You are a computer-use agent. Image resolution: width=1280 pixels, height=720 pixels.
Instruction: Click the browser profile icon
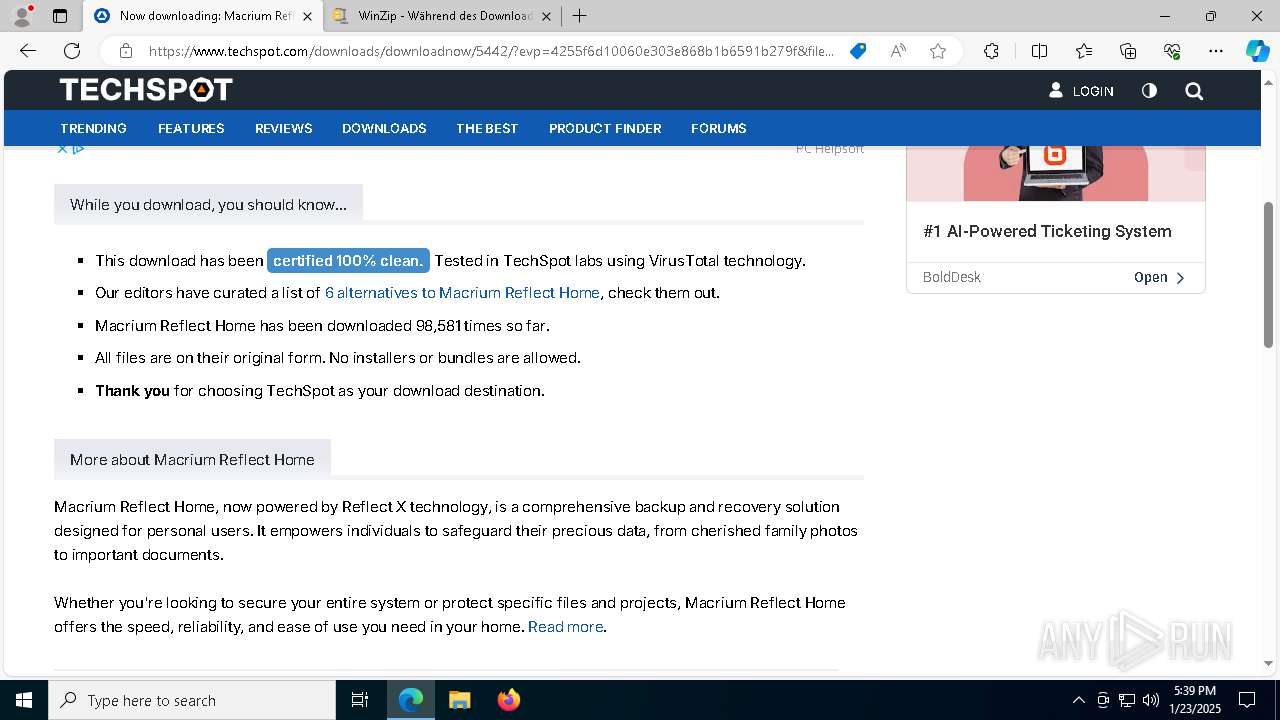click(x=22, y=16)
